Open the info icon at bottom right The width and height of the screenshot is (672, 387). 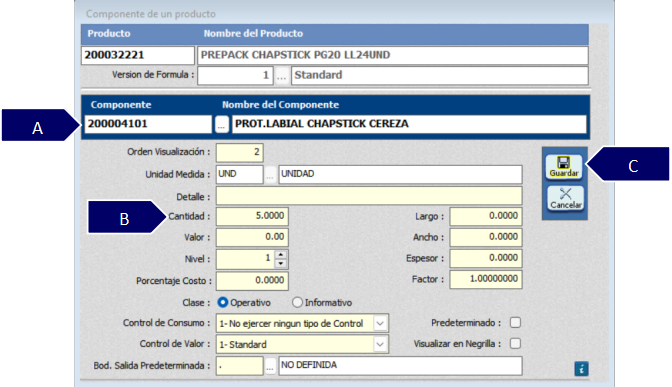coord(581,369)
